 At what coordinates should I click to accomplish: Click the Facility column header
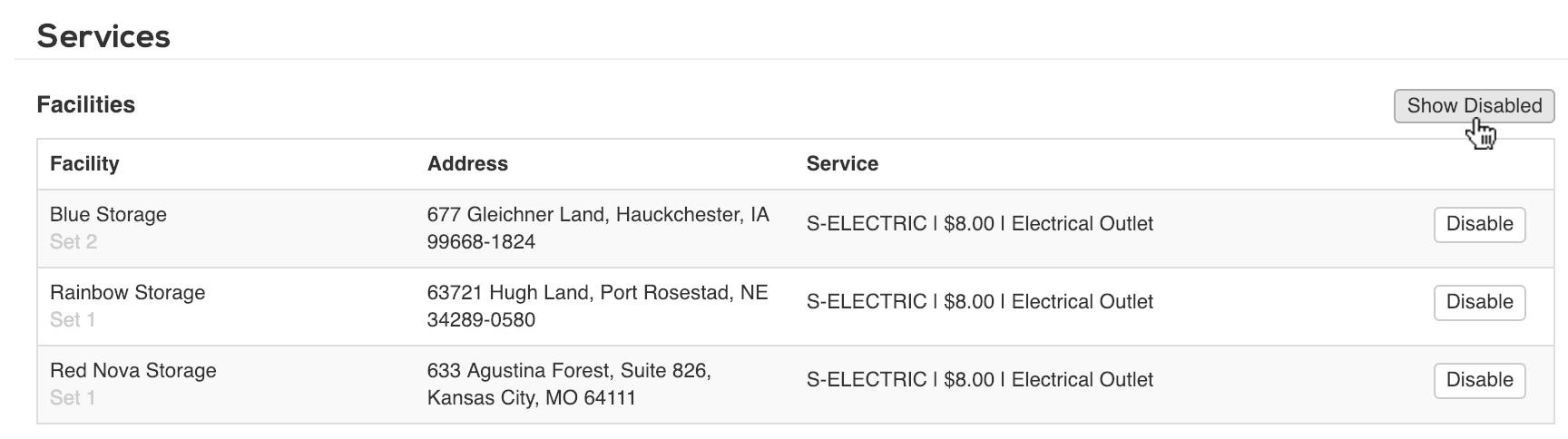(84, 164)
